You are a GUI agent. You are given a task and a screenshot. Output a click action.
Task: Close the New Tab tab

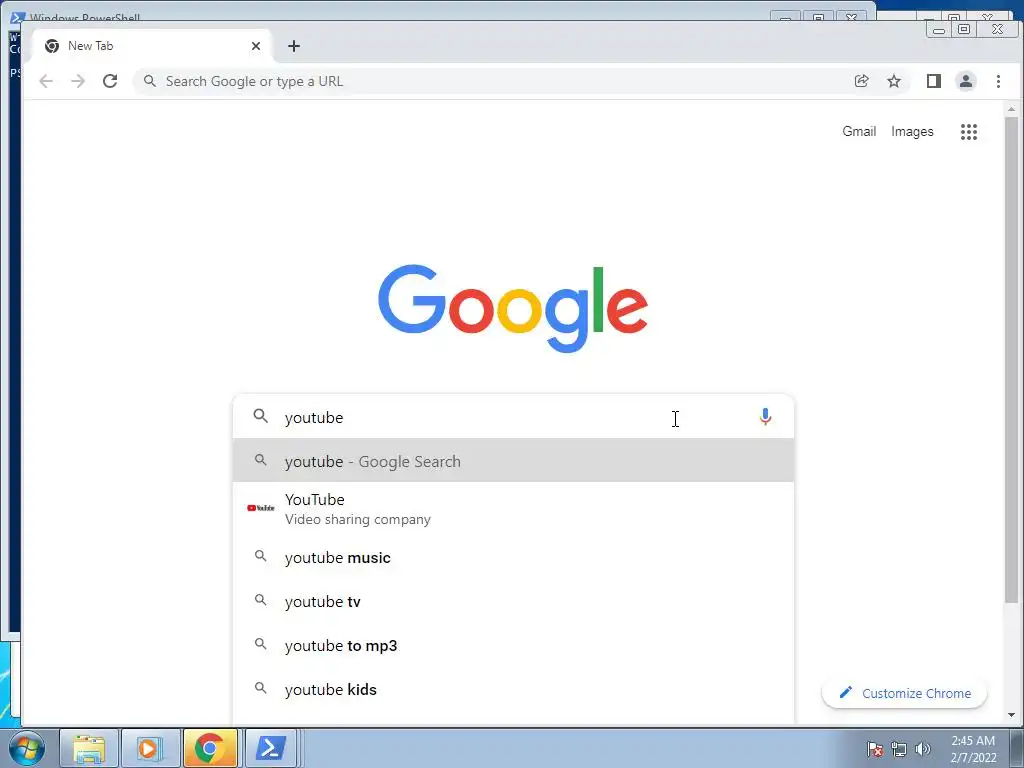pyautogui.click(x=256, y=46)
